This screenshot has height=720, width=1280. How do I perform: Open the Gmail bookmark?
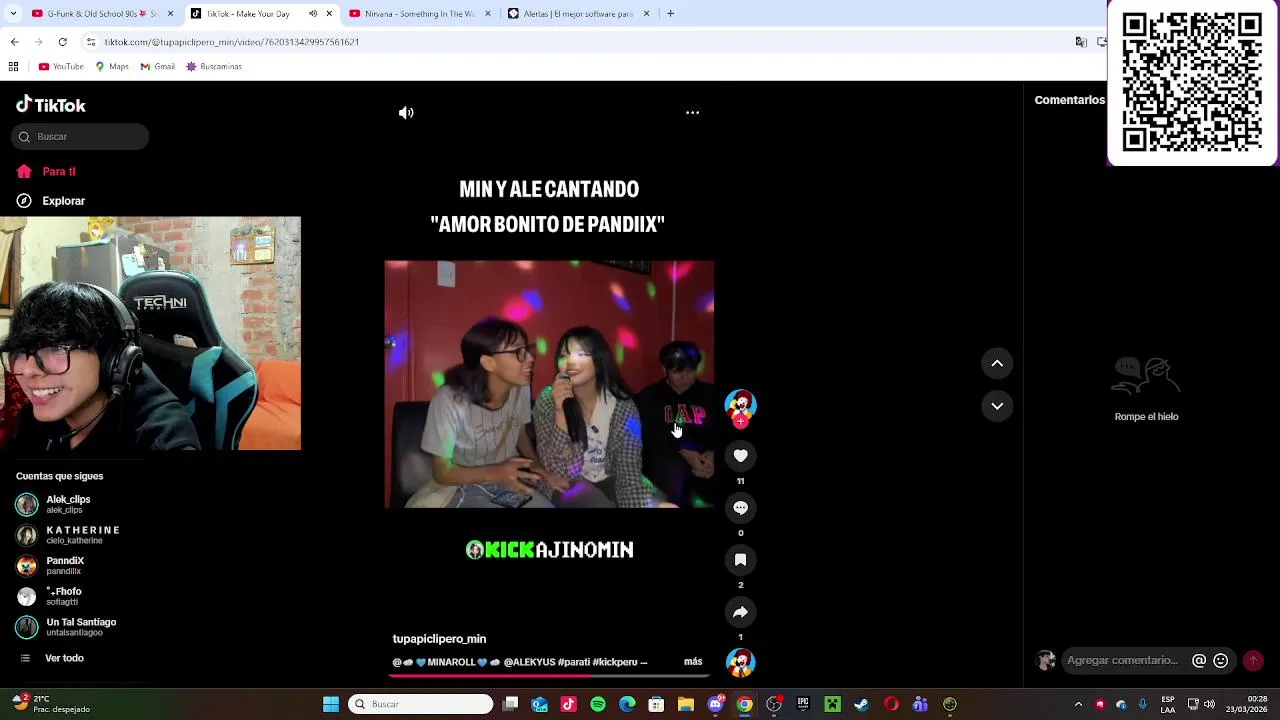point(158,67)
